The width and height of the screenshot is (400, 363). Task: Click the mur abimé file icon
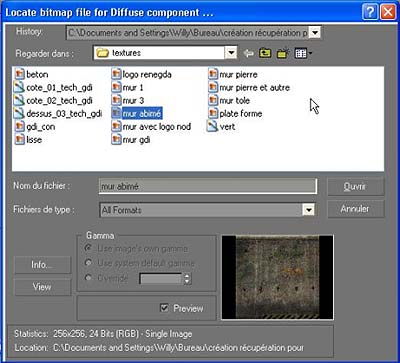(116, 113)
